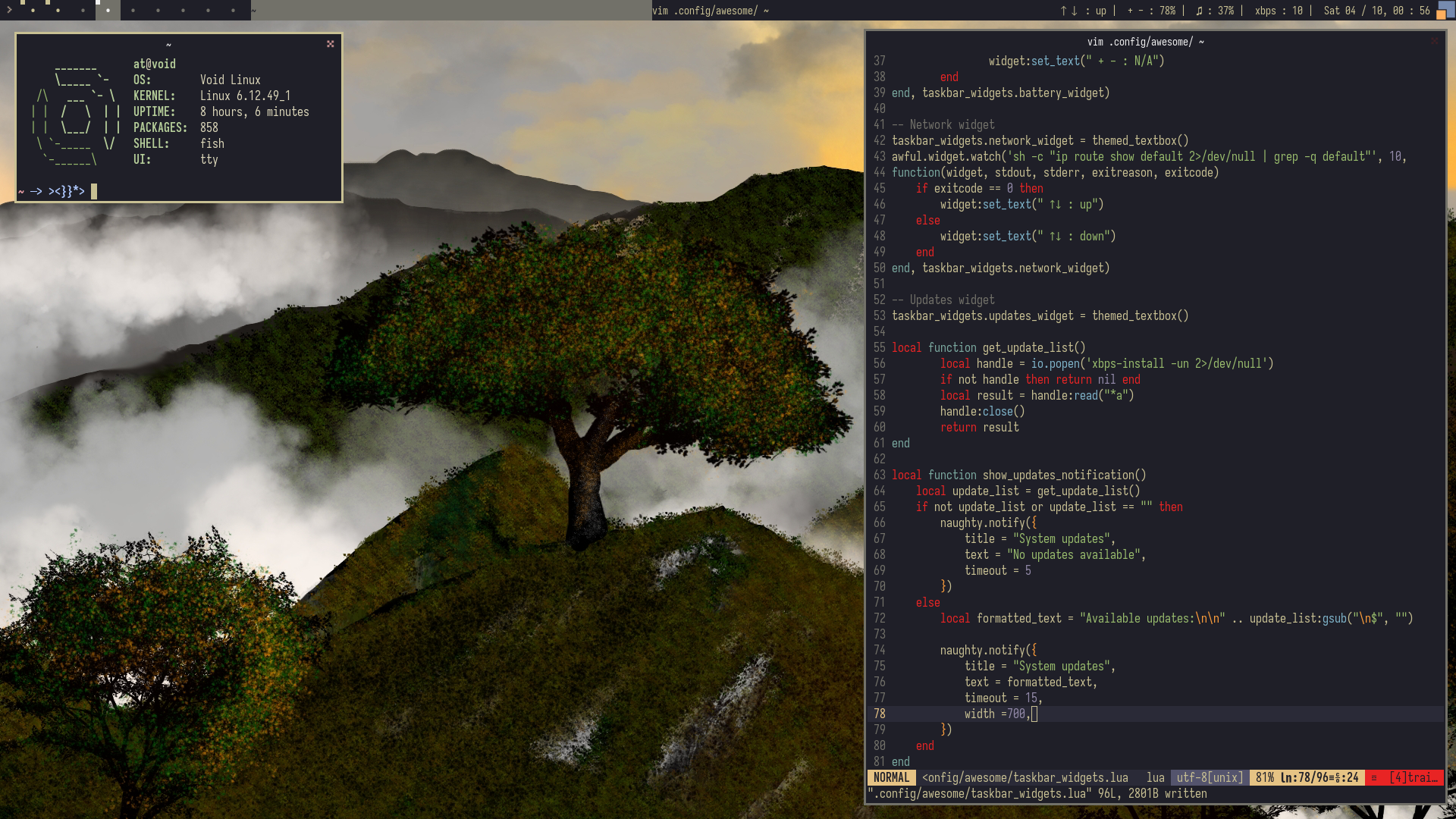The height and width of the screenshot is (819, 1456).
Task: Click the music note volume widget
Action: (x=1214, y=11)
